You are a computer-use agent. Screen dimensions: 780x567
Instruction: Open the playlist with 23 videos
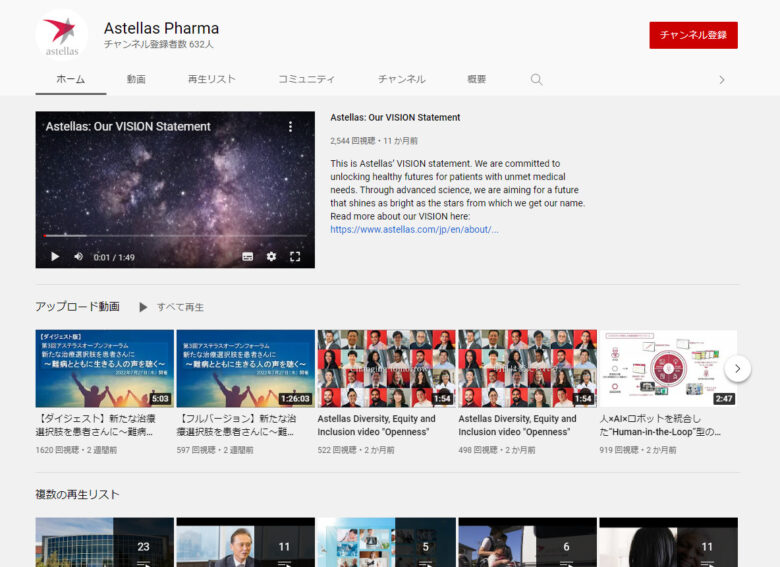coord(105,542)
